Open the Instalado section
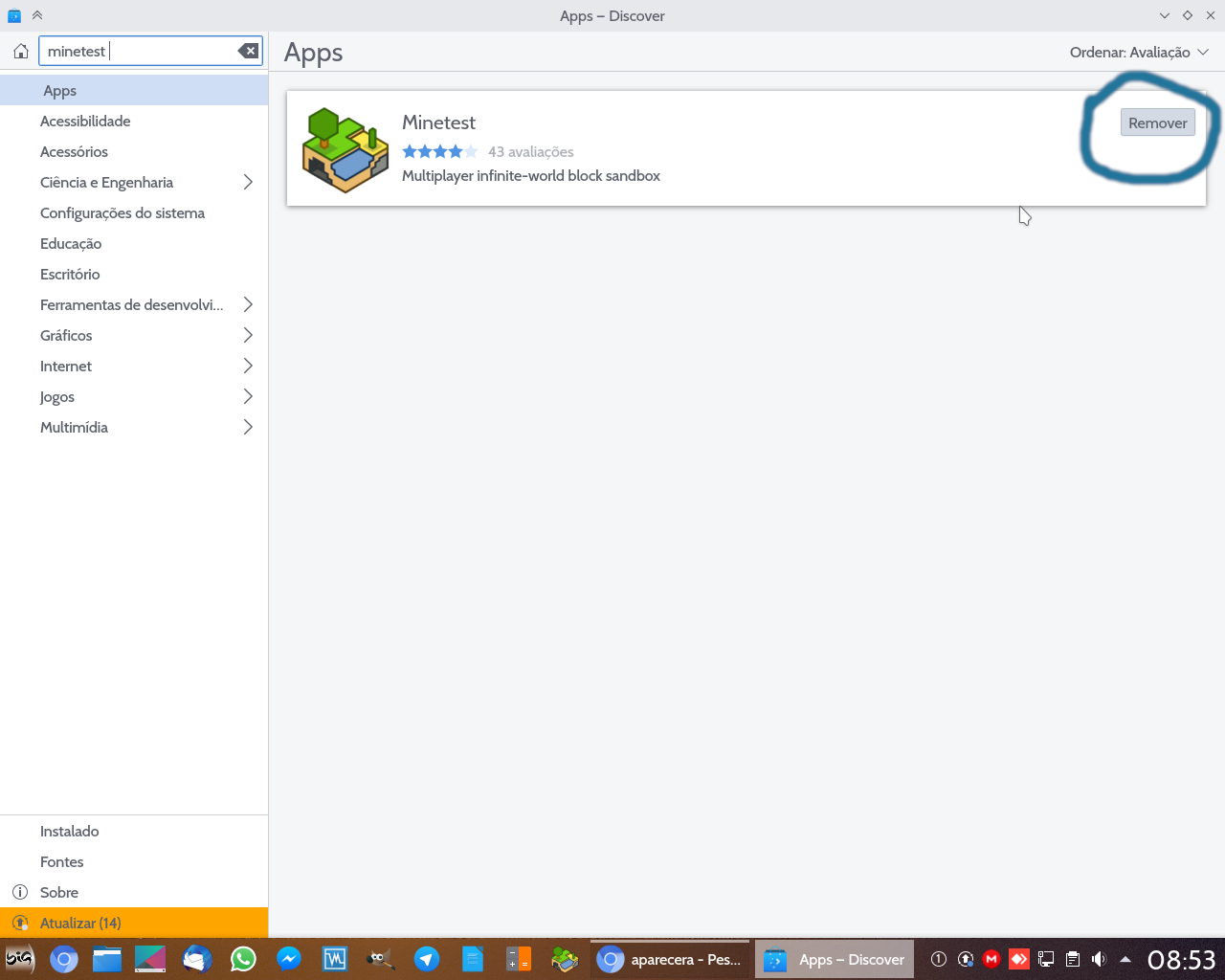Screen dimensions: 1225x980 [134, 831]
